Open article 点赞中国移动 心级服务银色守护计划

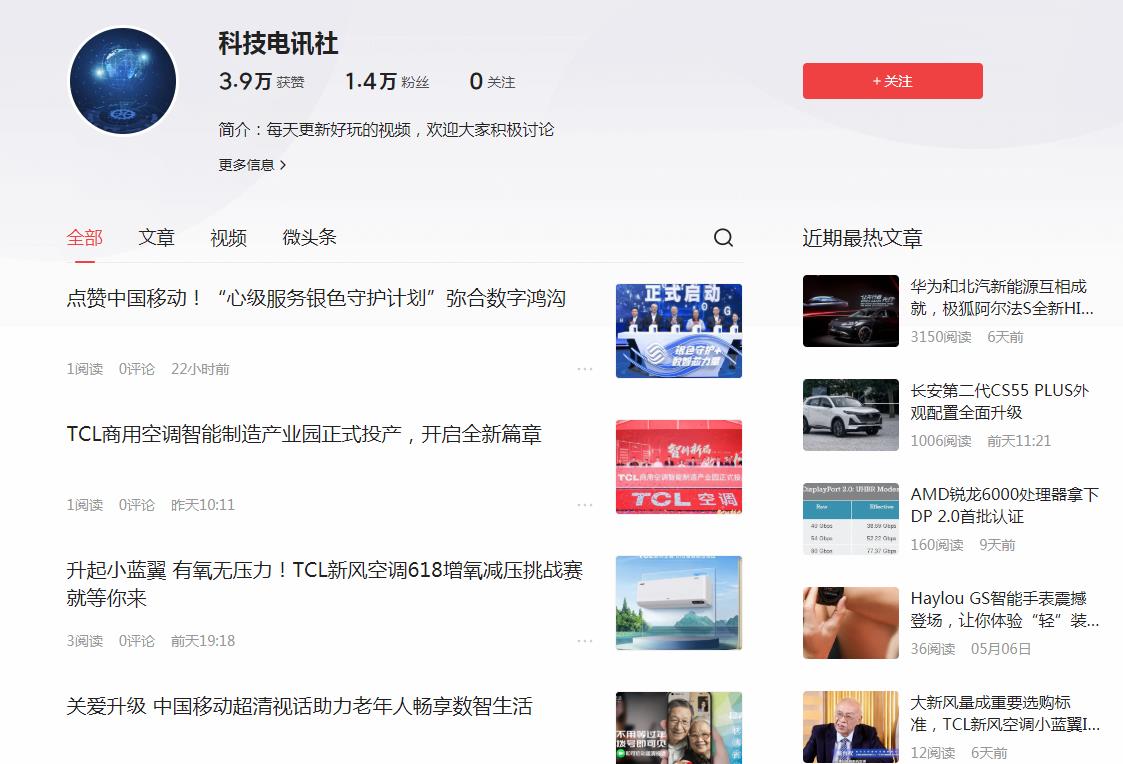point(316,298)
